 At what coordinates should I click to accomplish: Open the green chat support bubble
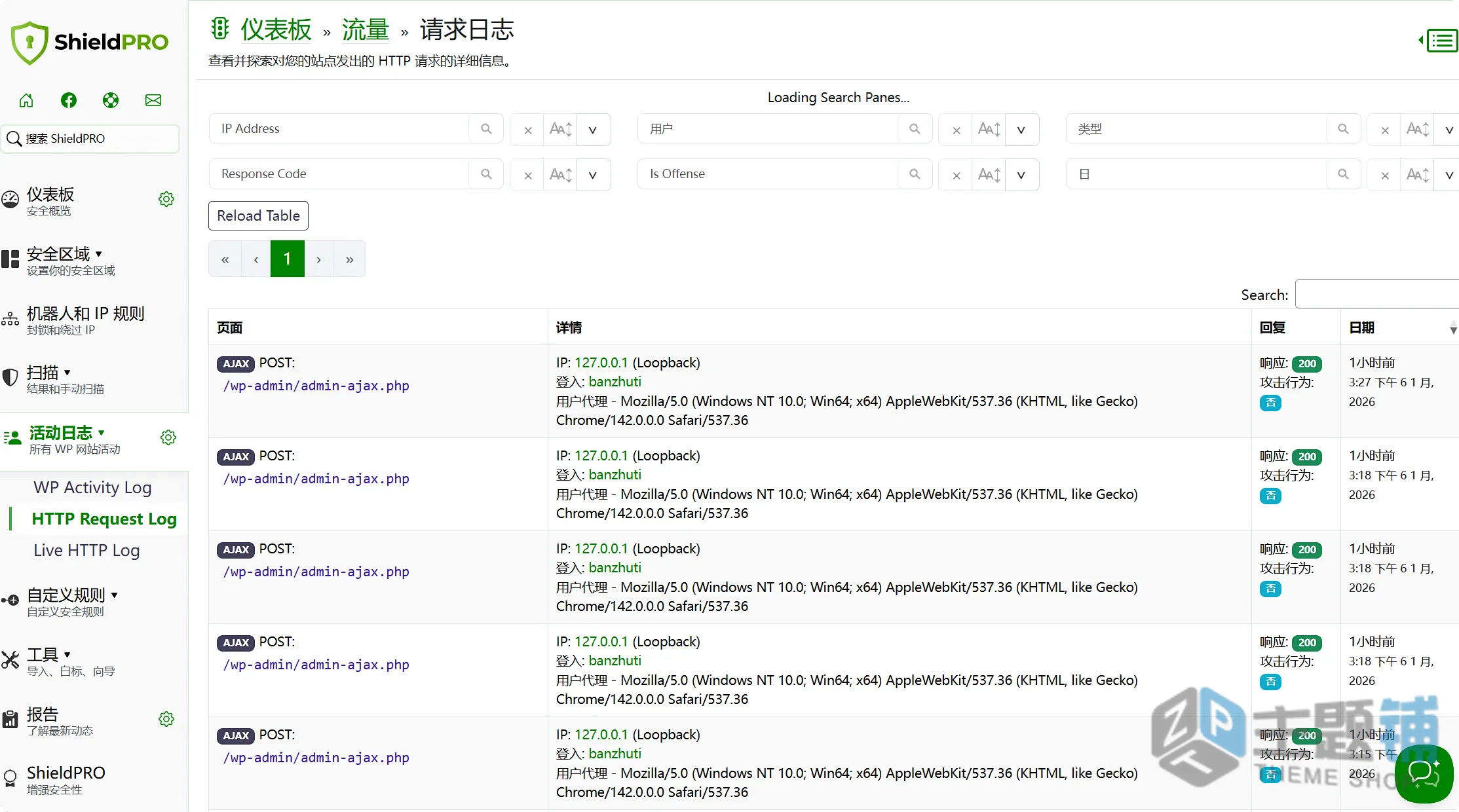[1424, 773]
